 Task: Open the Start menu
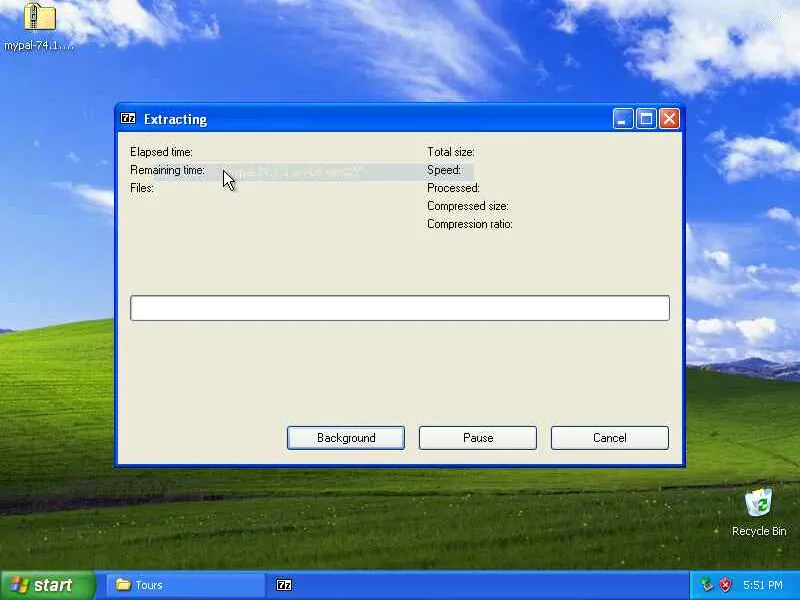pyautogui.click(x=48, y=585)
